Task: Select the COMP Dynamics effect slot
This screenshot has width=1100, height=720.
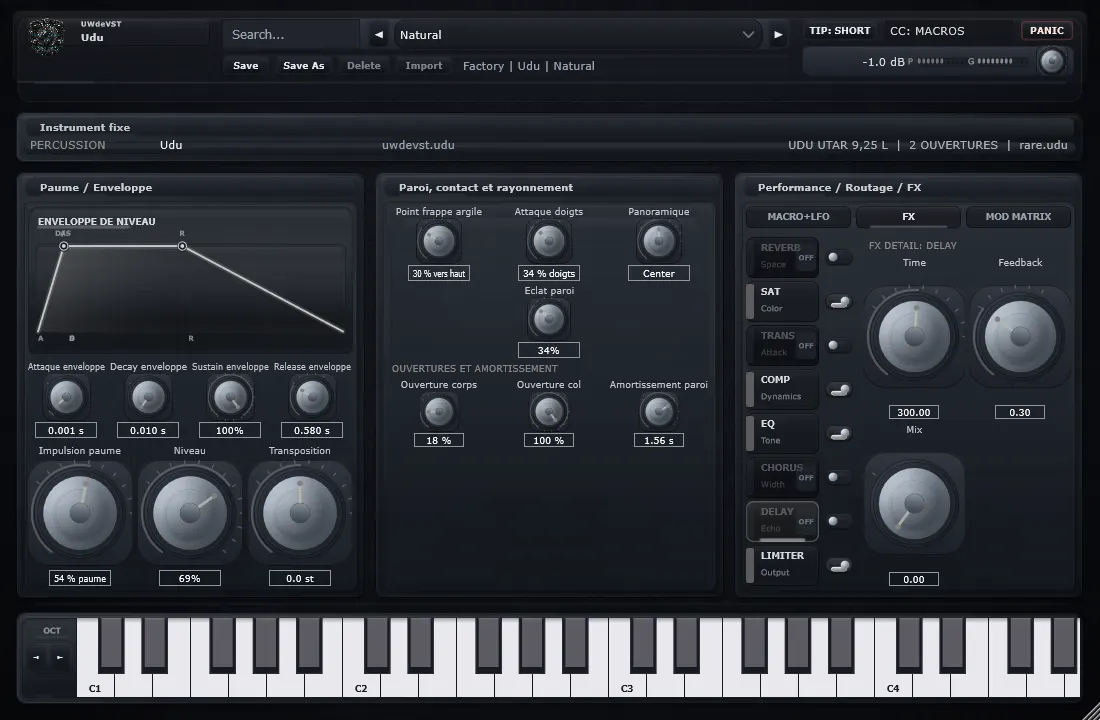Action: pos(782,388)
